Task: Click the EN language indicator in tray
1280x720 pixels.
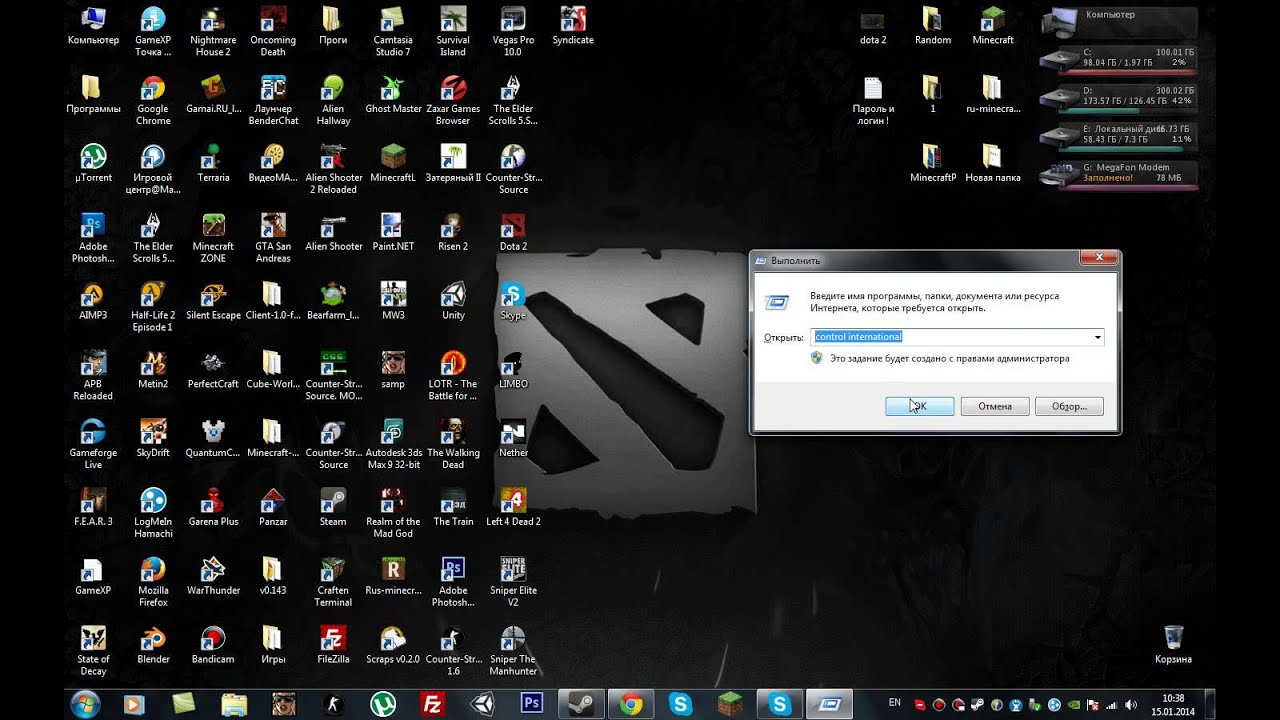Action: point(894,704)
